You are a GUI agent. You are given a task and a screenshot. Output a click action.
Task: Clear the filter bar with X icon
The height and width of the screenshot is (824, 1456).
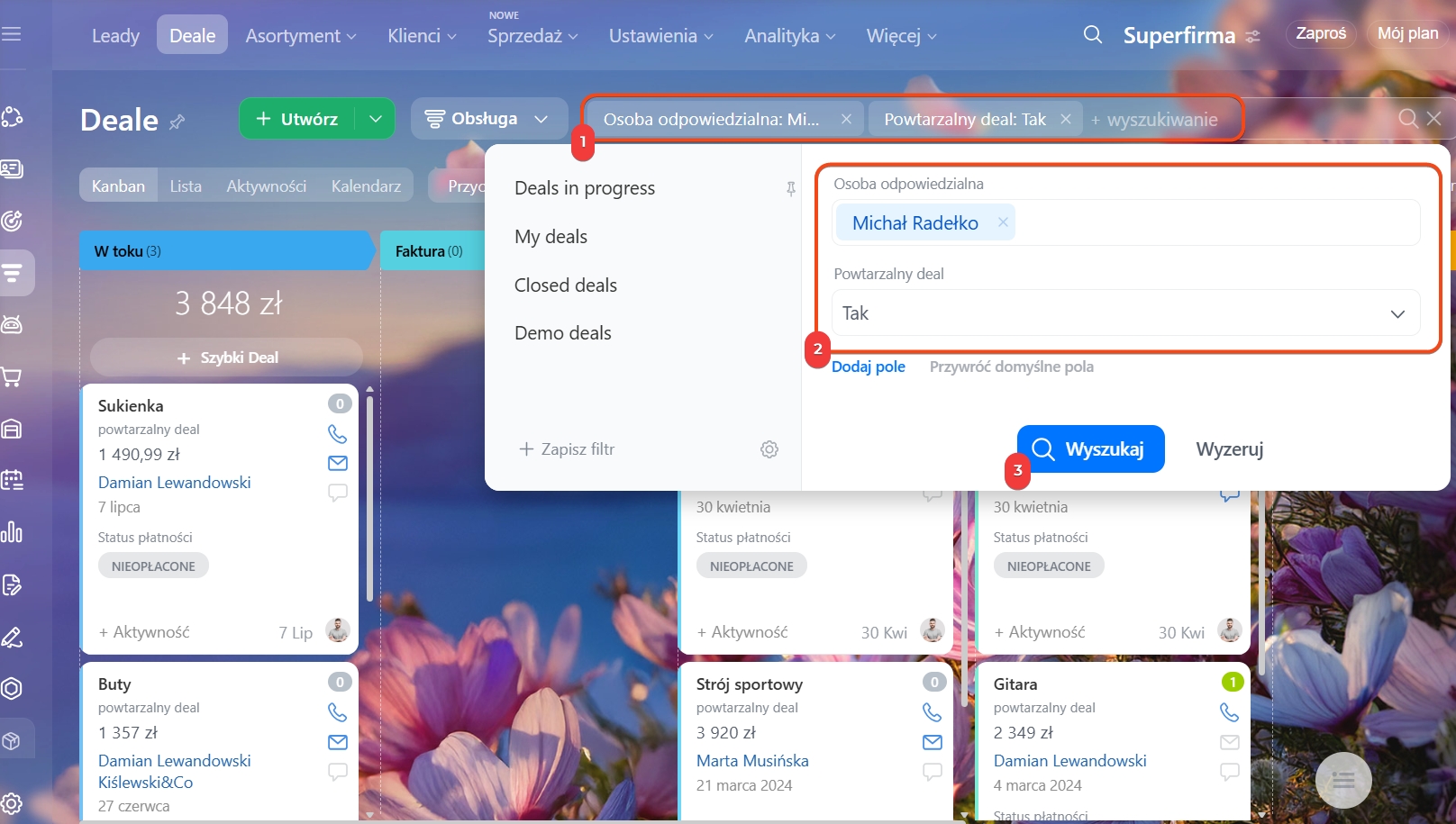[1434, 119]
